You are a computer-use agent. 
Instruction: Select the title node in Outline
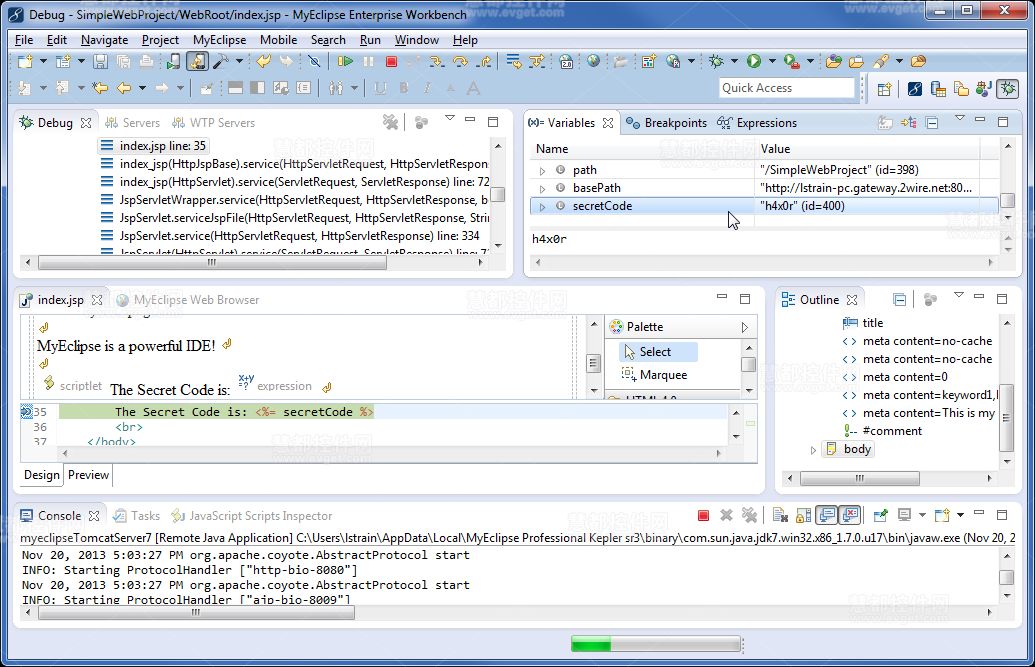pos(863,323)
